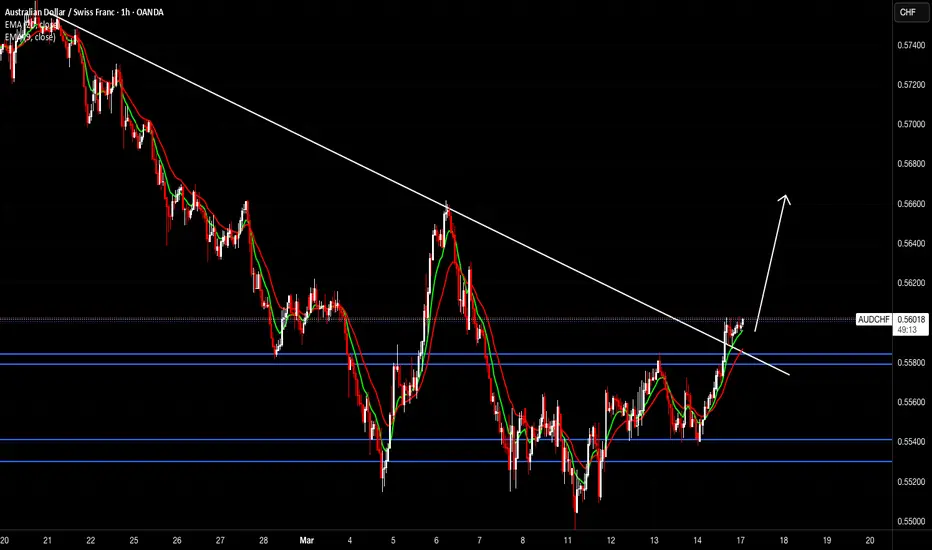Select the lowest blue horizontal line
The height and width of the screenshot is (550, 932).
point(446,461)
